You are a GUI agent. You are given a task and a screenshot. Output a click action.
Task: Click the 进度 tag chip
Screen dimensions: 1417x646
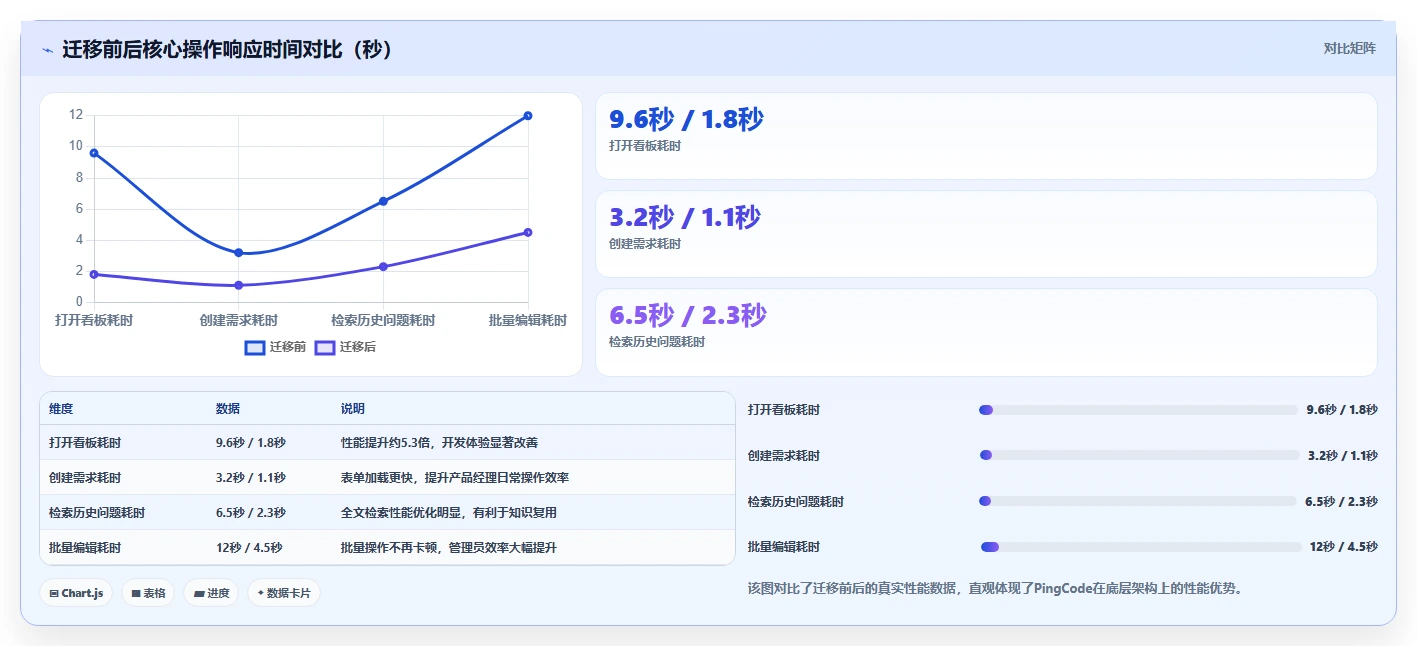point(212,593)
